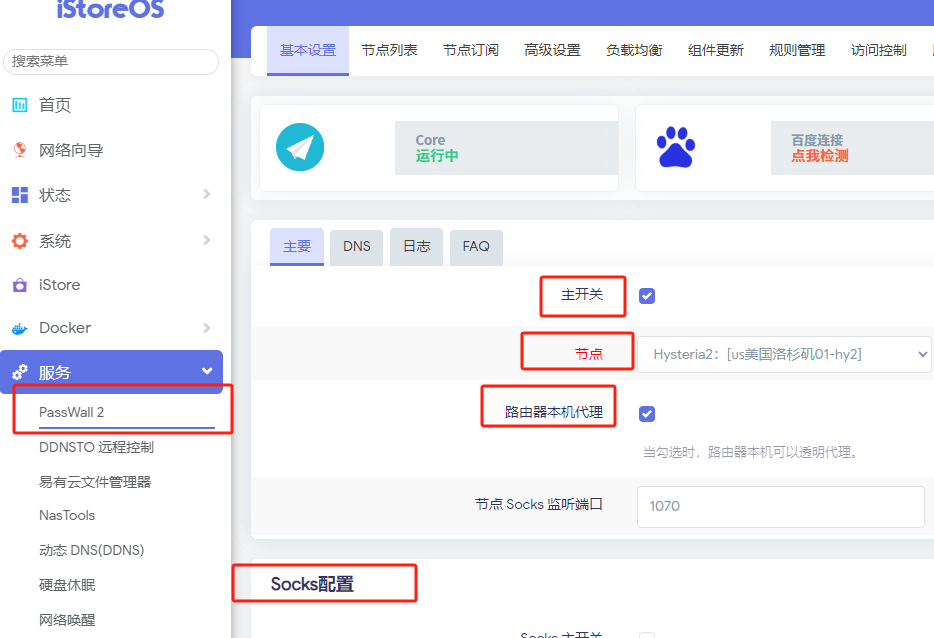Click the 状态 dashboard icon

[x=19, y=195]
